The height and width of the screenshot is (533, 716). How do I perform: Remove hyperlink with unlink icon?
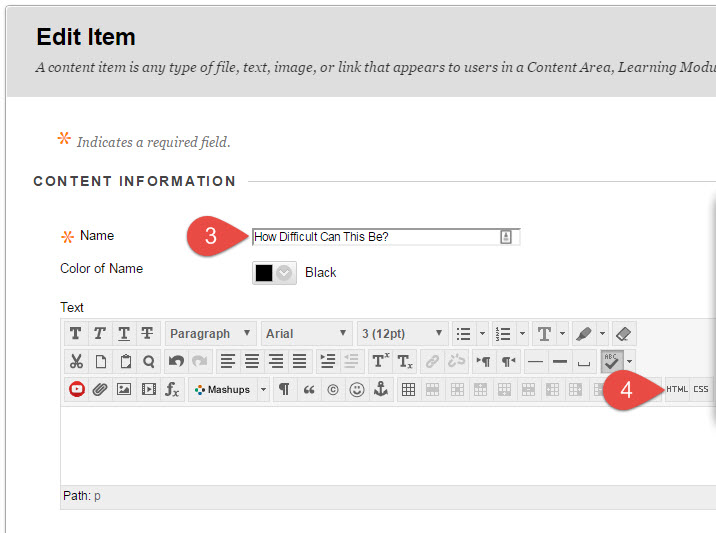456,362
